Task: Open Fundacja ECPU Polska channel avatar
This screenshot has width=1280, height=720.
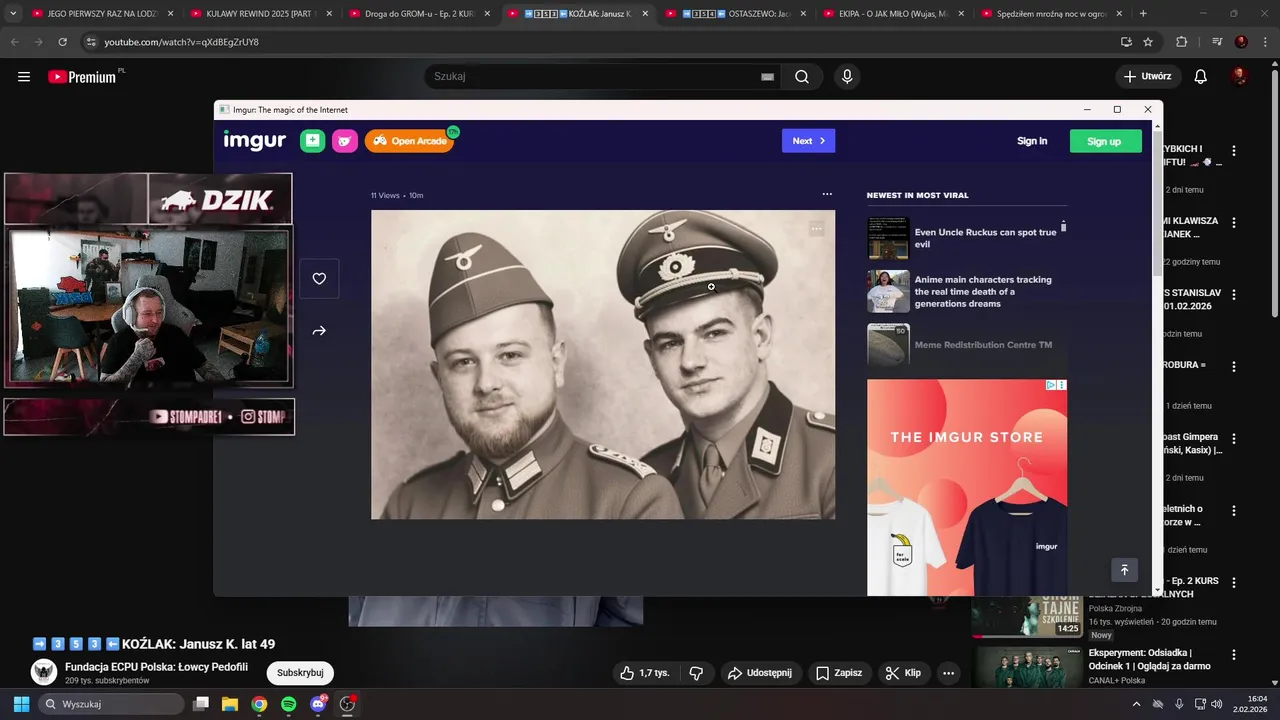Action: tap(43, 672)
